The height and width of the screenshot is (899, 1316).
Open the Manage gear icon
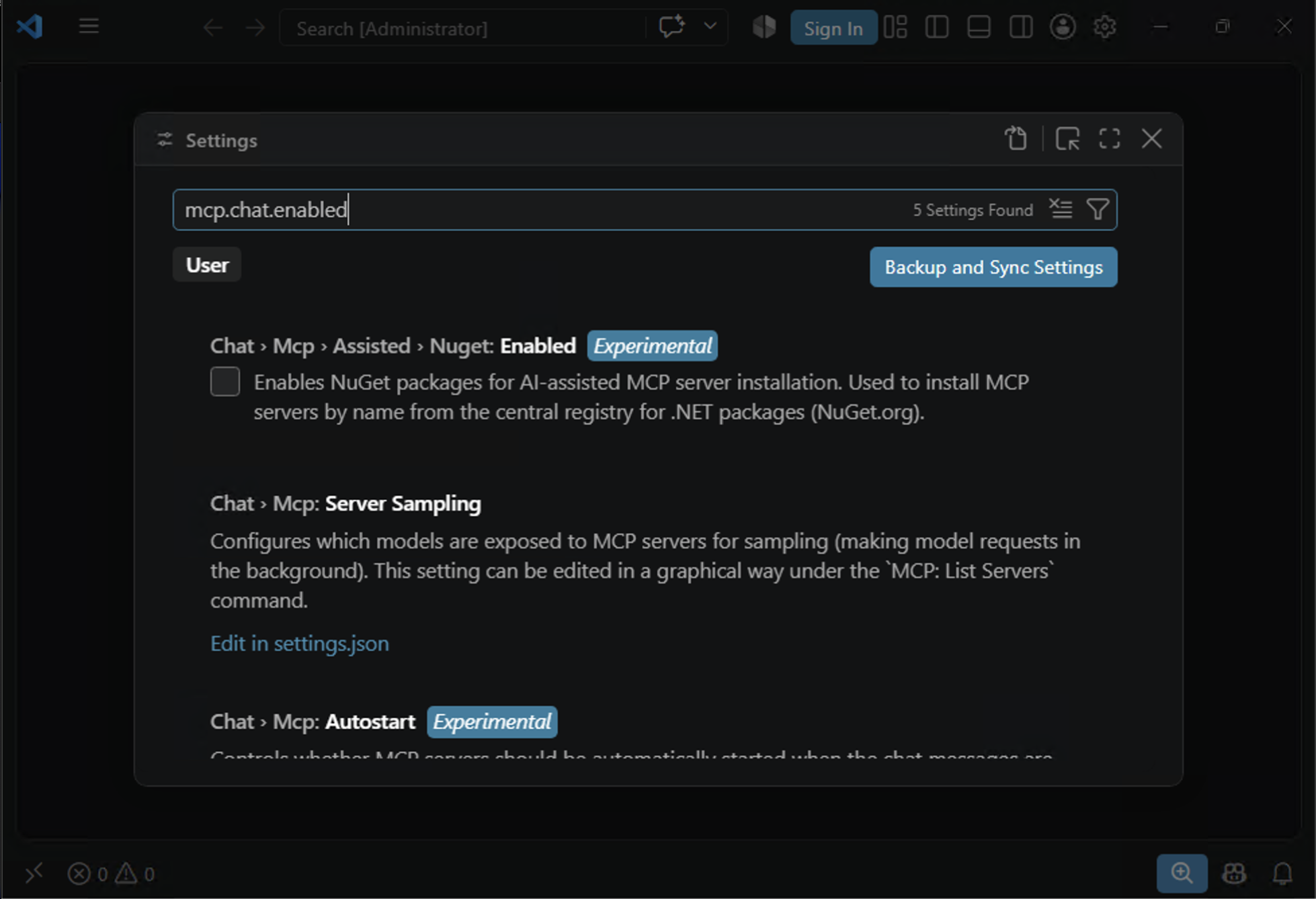[1104, 28]
